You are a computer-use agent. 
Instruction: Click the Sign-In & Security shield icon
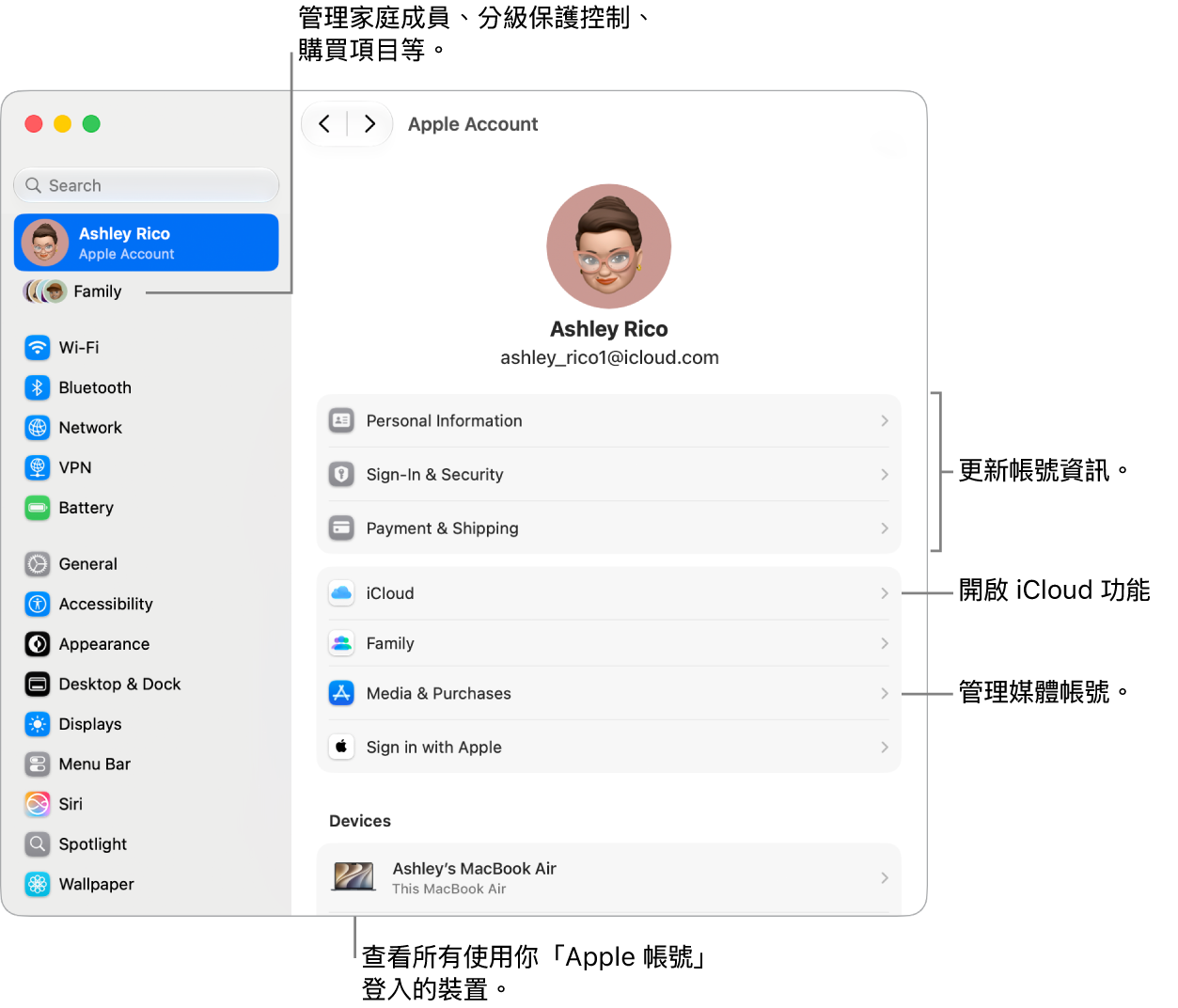pos(341,474)
